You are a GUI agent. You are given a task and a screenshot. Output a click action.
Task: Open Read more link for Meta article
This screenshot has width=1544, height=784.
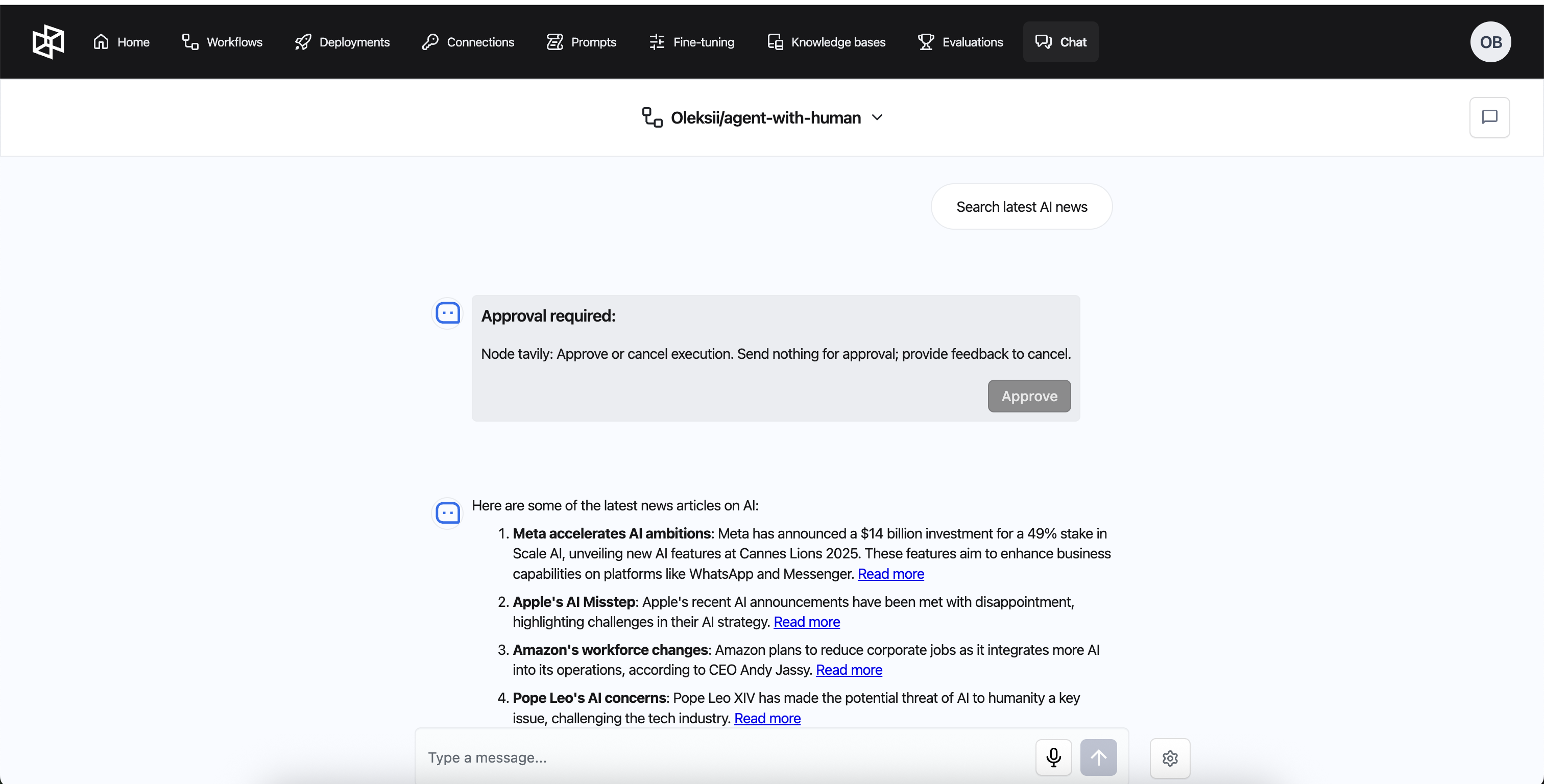pos(890,574)
